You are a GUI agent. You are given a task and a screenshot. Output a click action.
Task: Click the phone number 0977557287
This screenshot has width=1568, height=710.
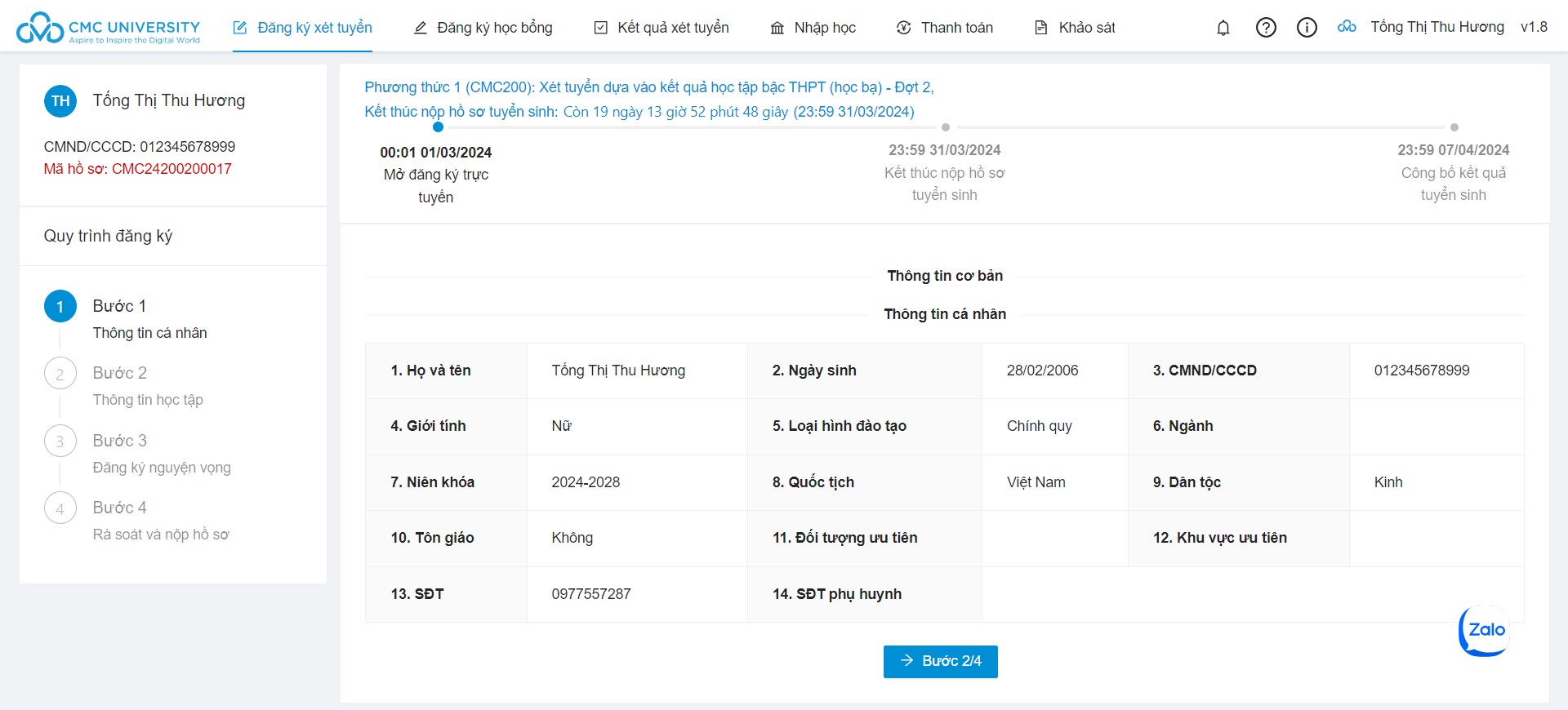(x=591, y=594)
